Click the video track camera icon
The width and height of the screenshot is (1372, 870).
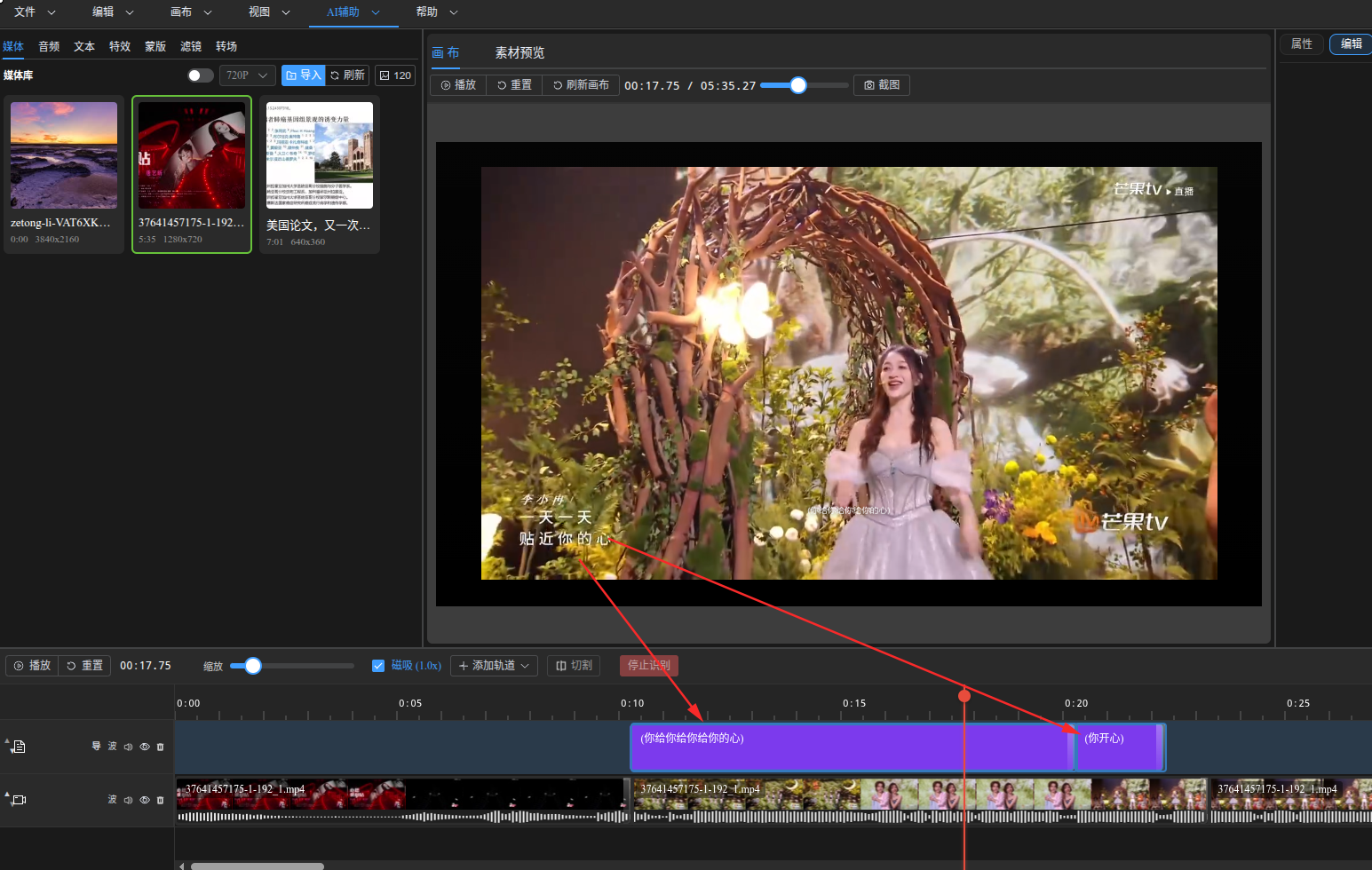(19, 800)
